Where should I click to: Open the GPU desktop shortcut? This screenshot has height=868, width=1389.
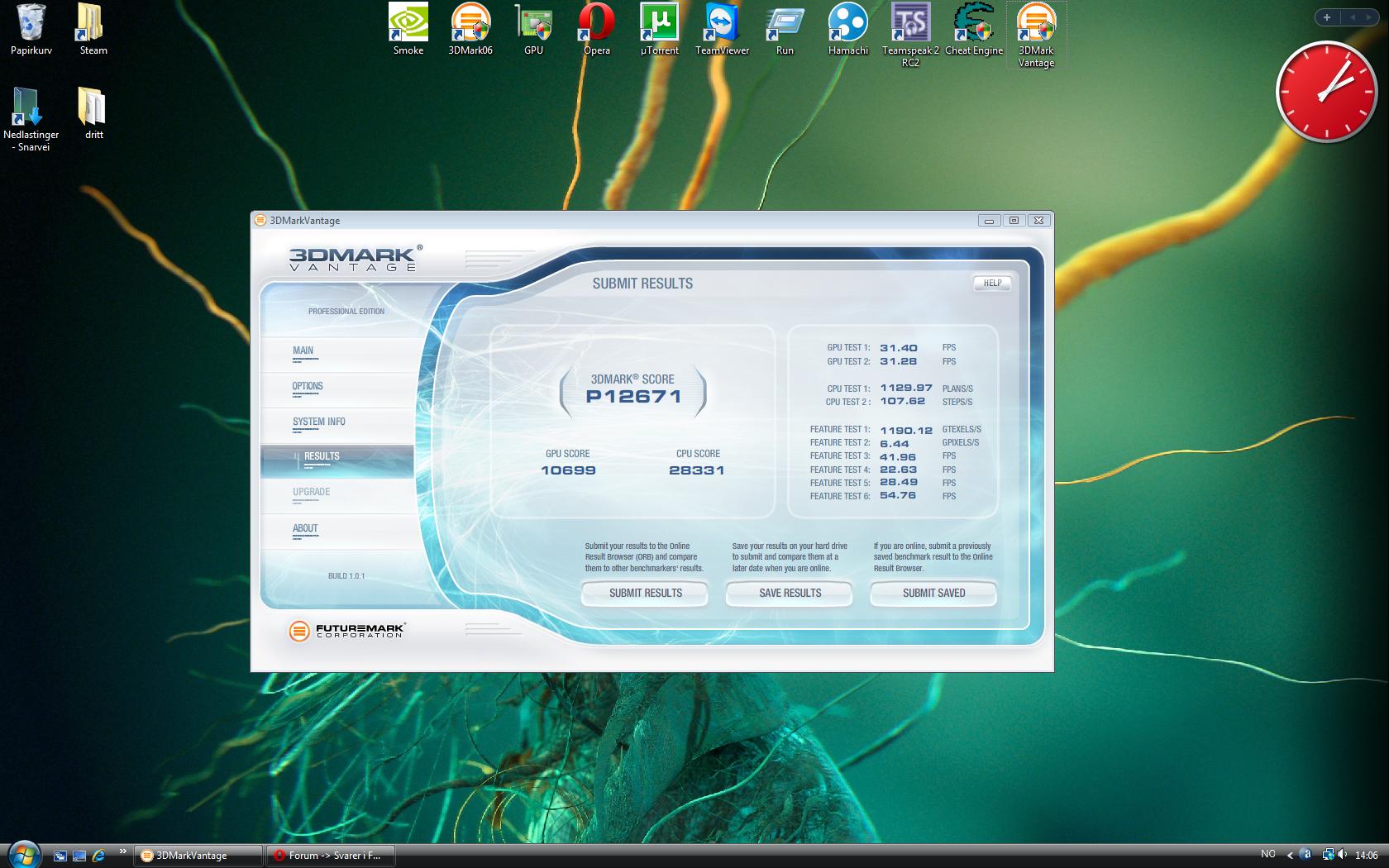point(534,30)
